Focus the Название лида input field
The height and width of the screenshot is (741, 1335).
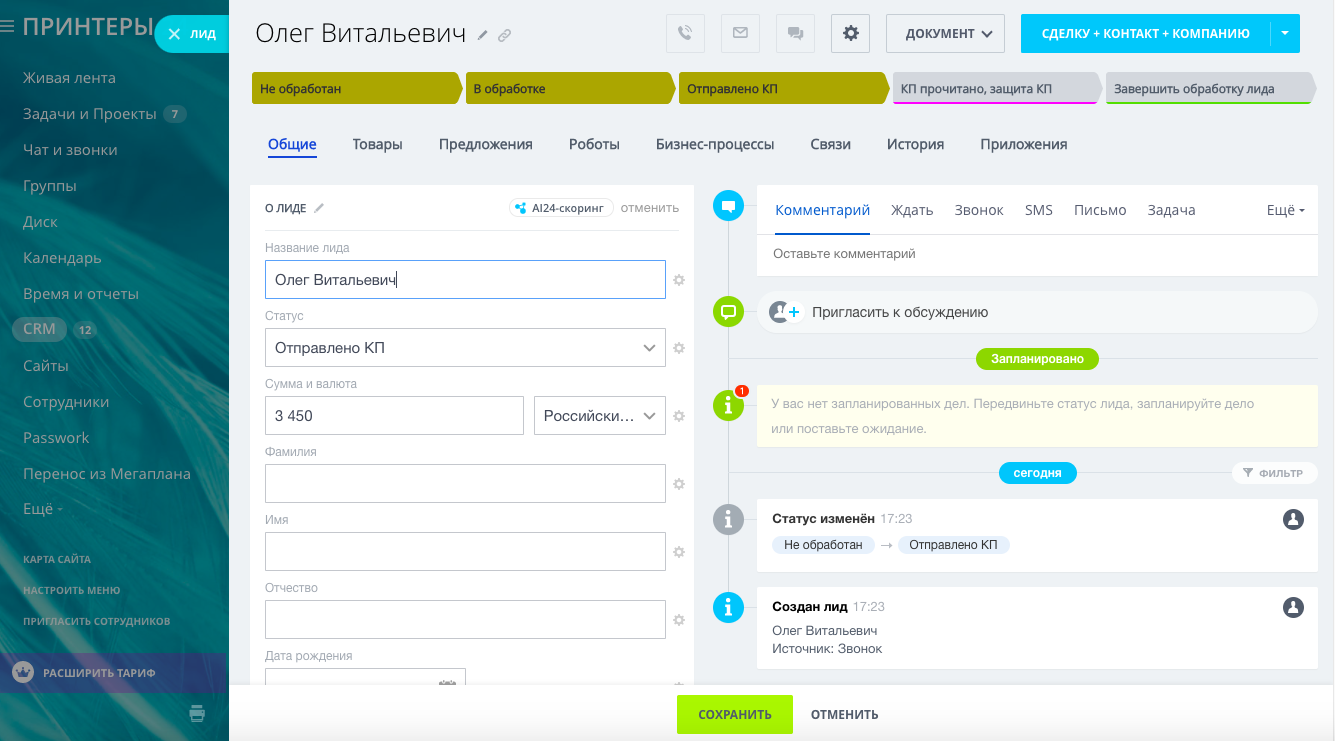(465, 280)
